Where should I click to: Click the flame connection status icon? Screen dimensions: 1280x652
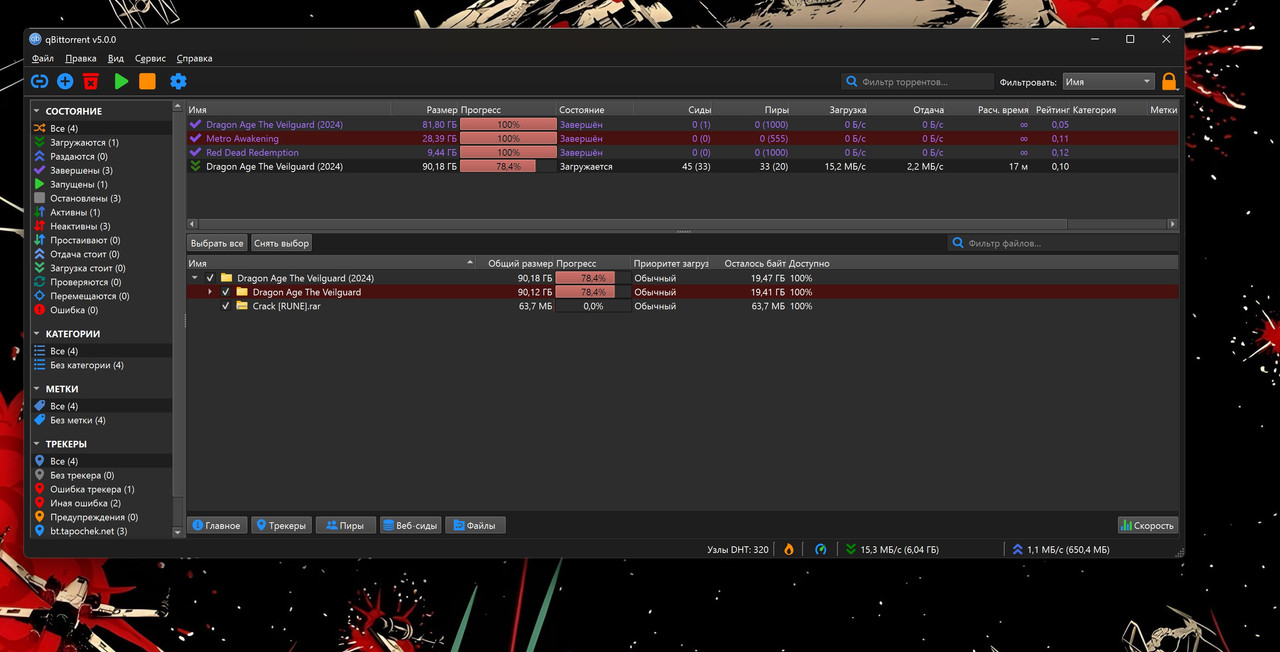pos(789,549)
